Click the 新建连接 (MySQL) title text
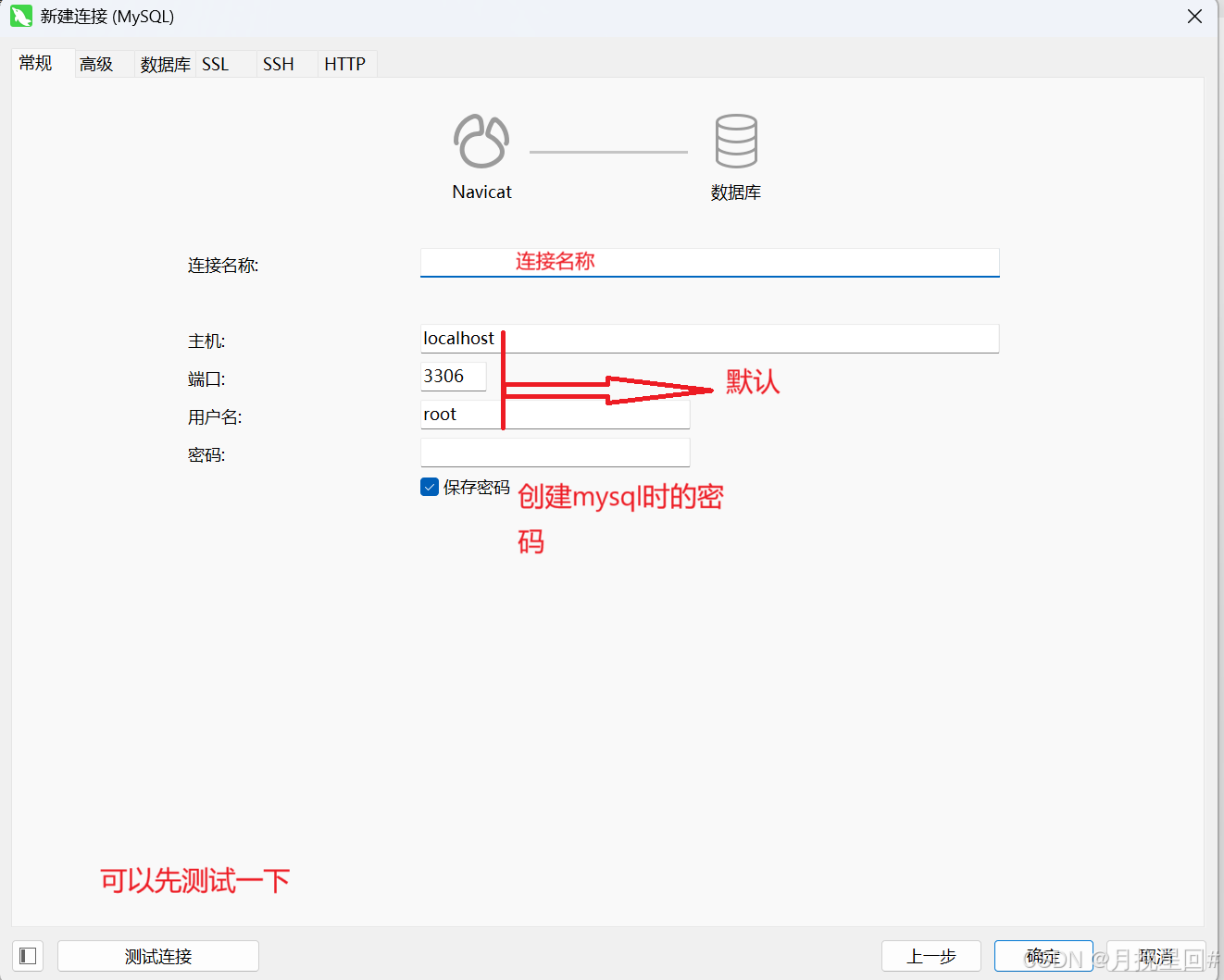The width and height of the screenshot is (1224, 980). click(x=107, y=17)
